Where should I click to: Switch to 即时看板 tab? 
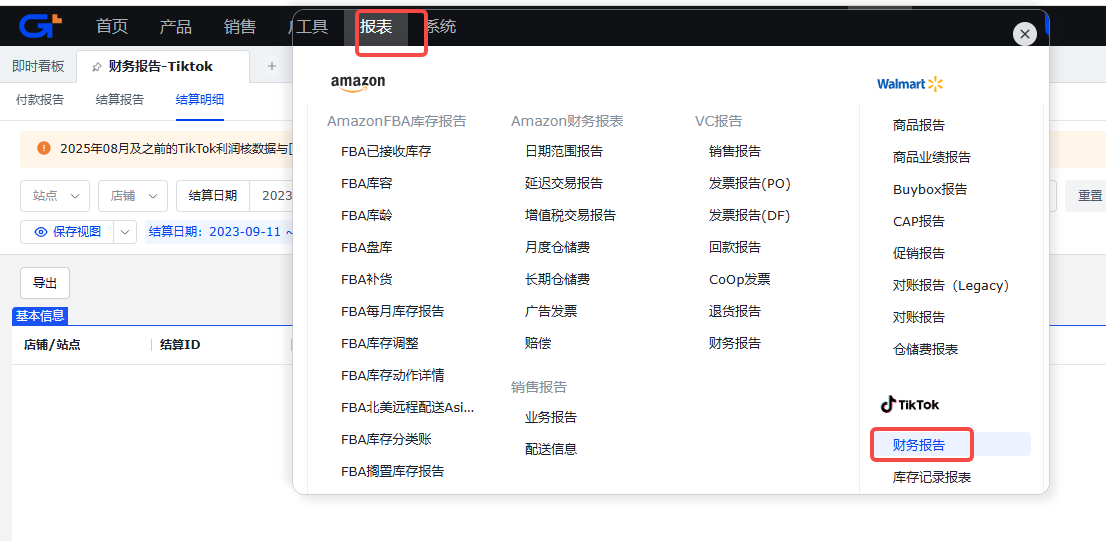pyautogui.click(x=38, y=66)
